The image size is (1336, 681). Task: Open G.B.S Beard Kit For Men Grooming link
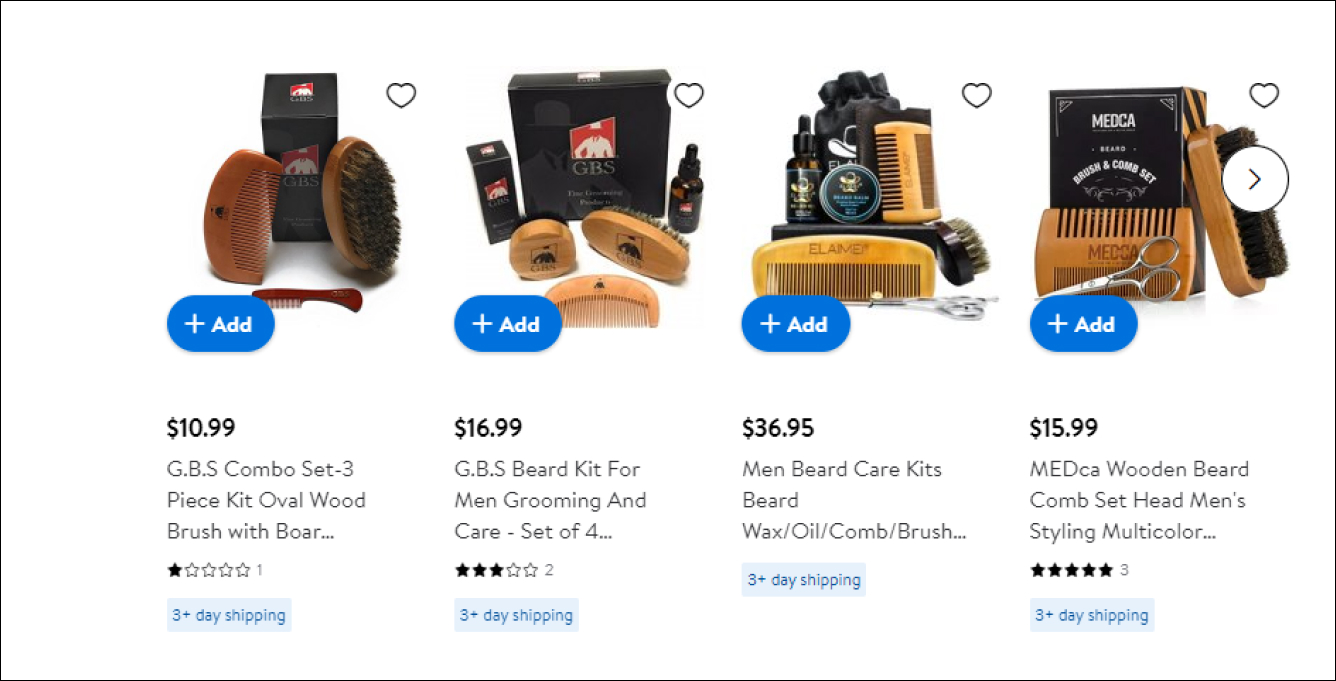pos(550,500)
